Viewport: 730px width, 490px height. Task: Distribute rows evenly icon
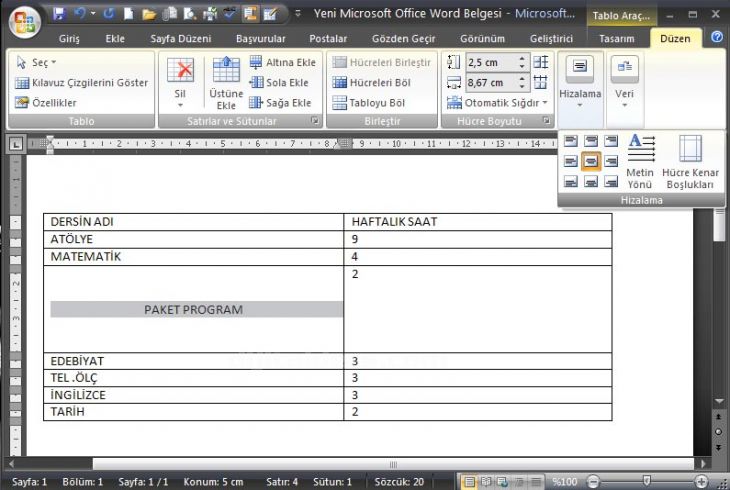[541, 62]
